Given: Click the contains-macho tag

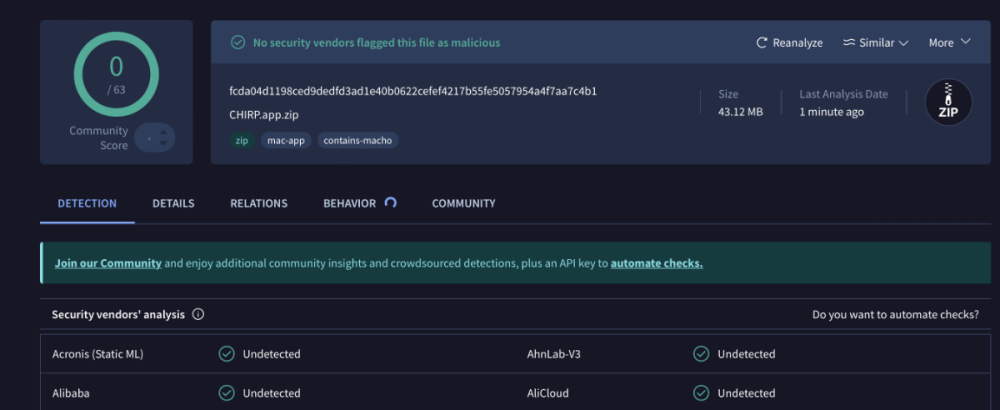Looking at the screenshot, I should (x=358, y=141).
